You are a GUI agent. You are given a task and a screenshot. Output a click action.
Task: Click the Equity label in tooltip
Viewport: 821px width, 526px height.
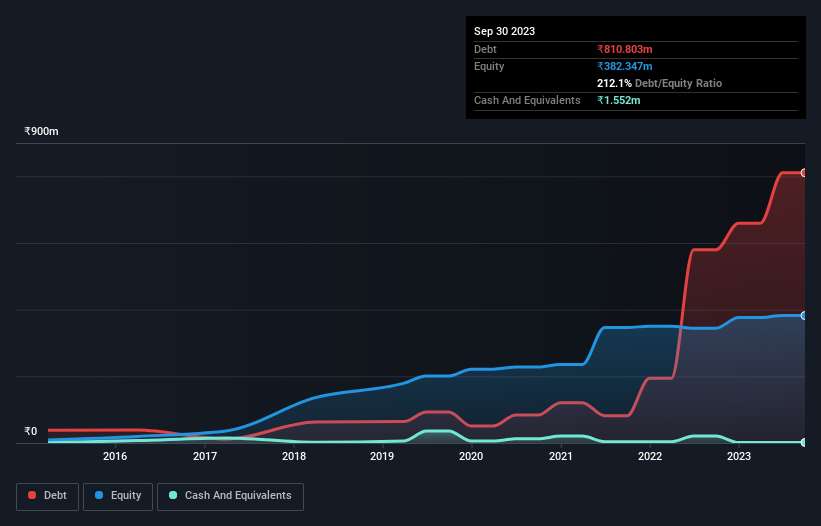(489, 66)
